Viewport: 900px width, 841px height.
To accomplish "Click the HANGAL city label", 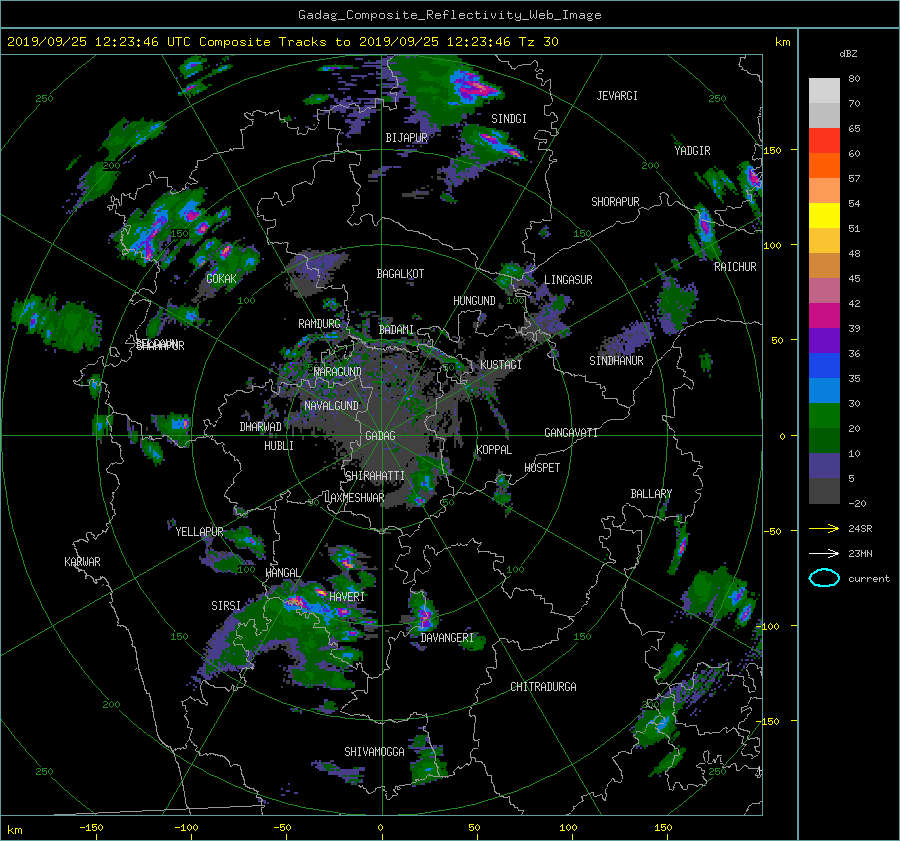I will click(x=282, y=573).
